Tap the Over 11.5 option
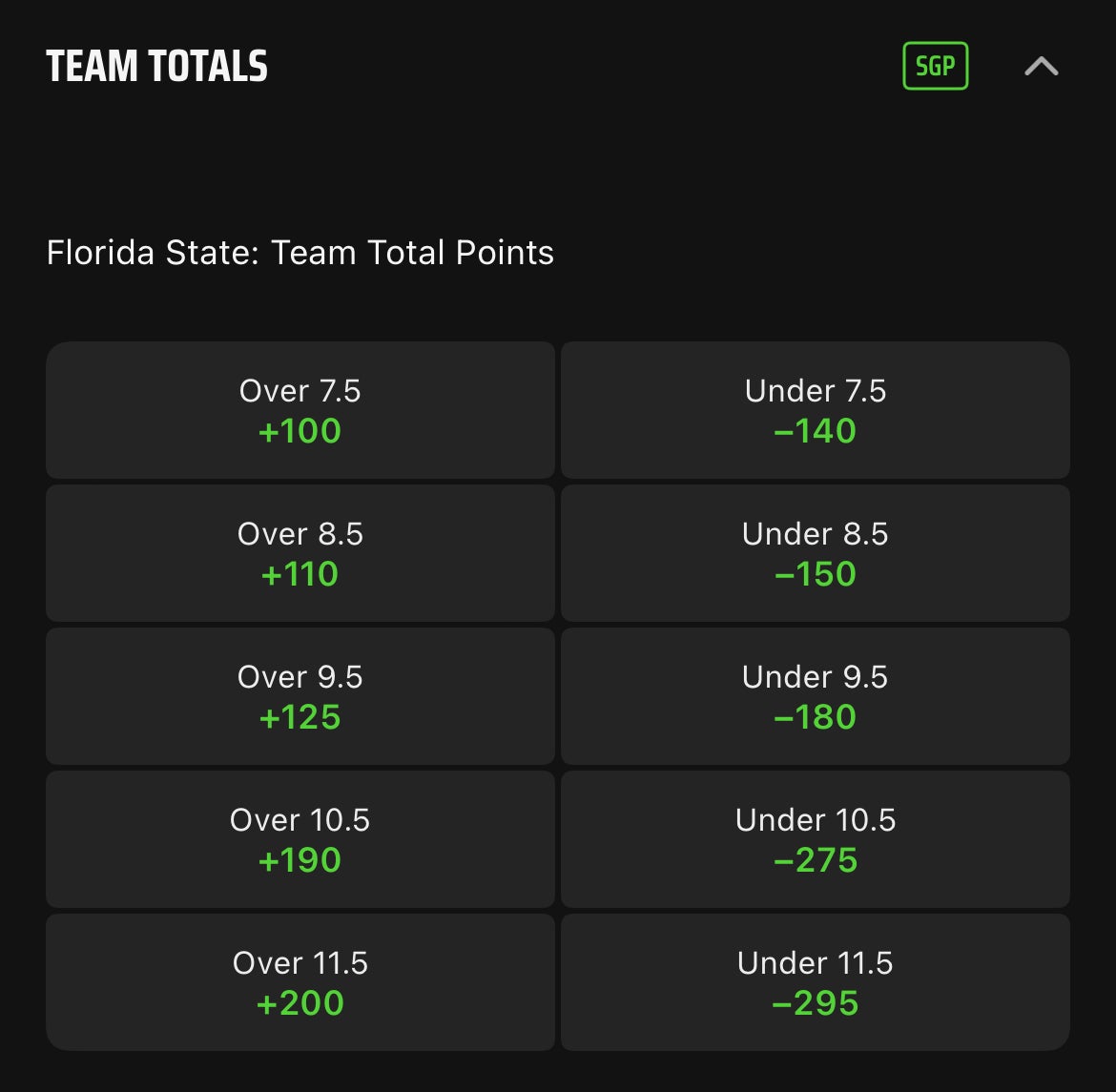Viewport: 1116px width, 1092px height. (300, 982)
